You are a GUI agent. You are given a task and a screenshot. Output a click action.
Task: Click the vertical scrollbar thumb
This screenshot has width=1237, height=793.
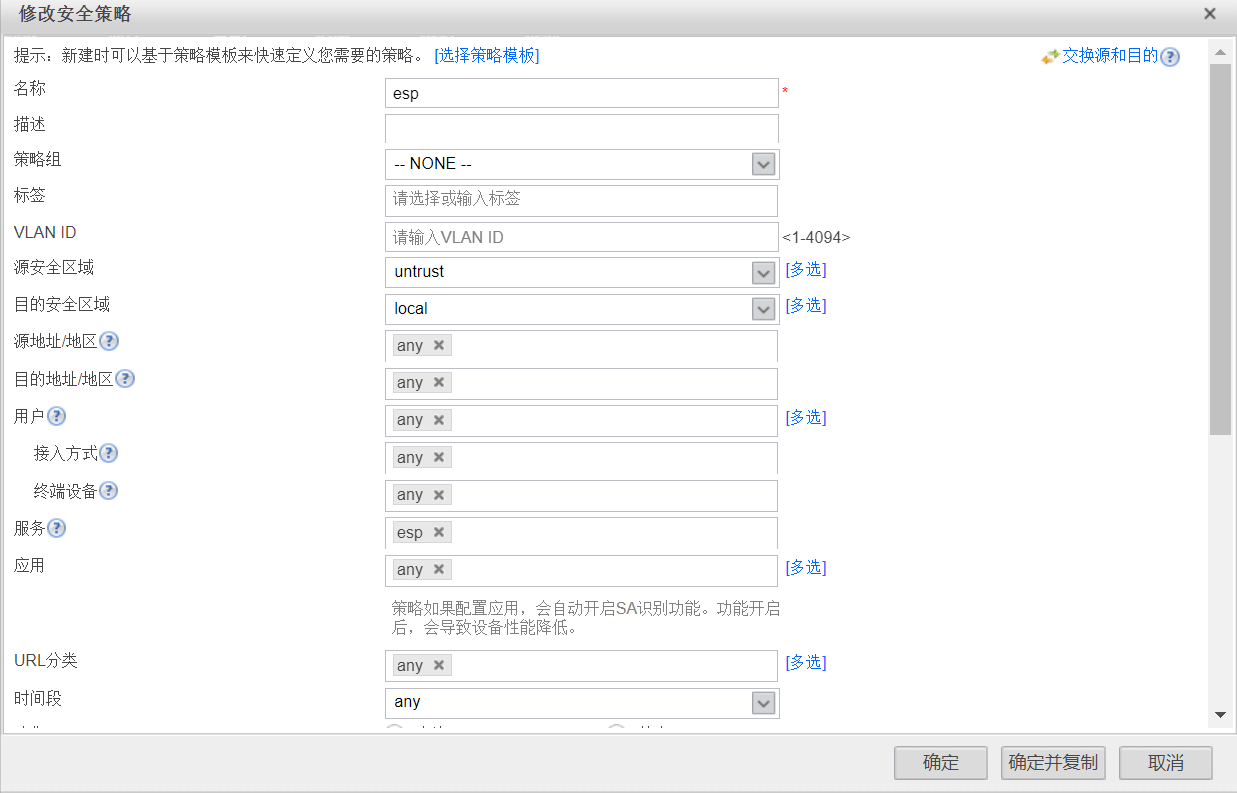click(1220, 250)
